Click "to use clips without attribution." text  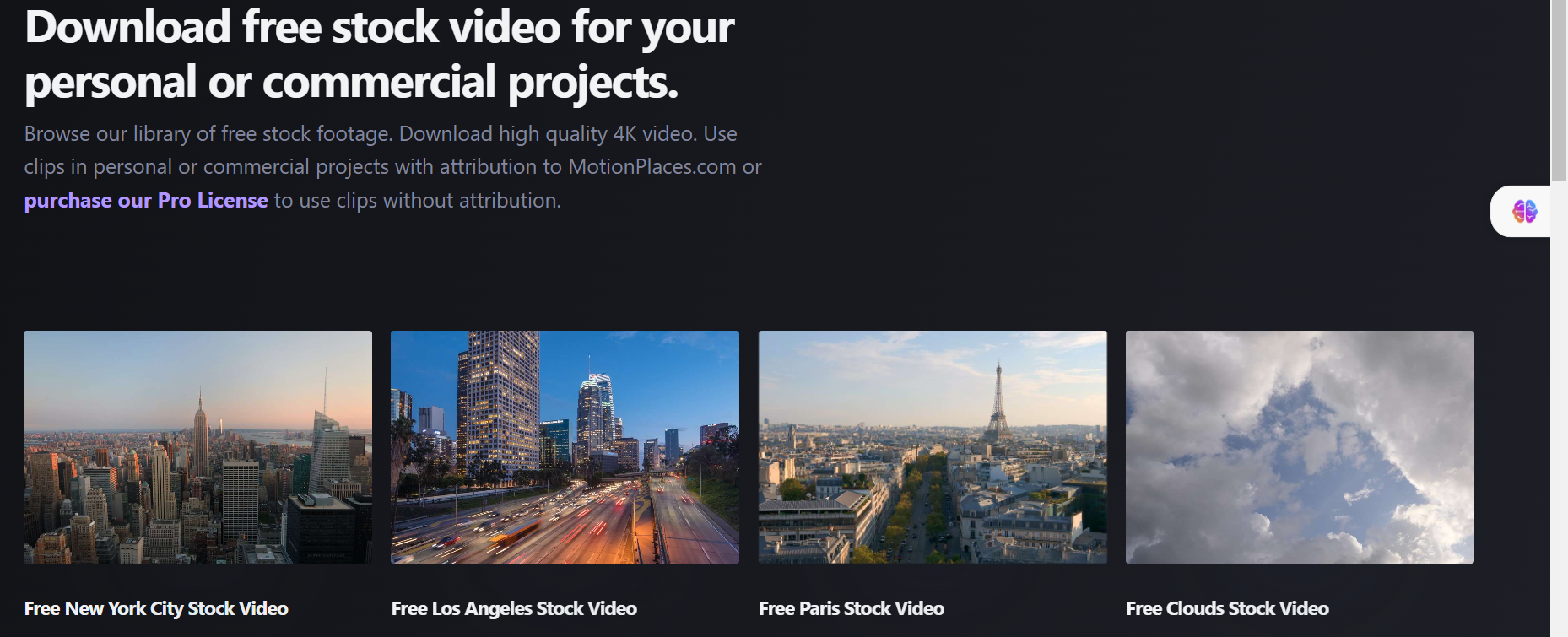coord(417,201)
